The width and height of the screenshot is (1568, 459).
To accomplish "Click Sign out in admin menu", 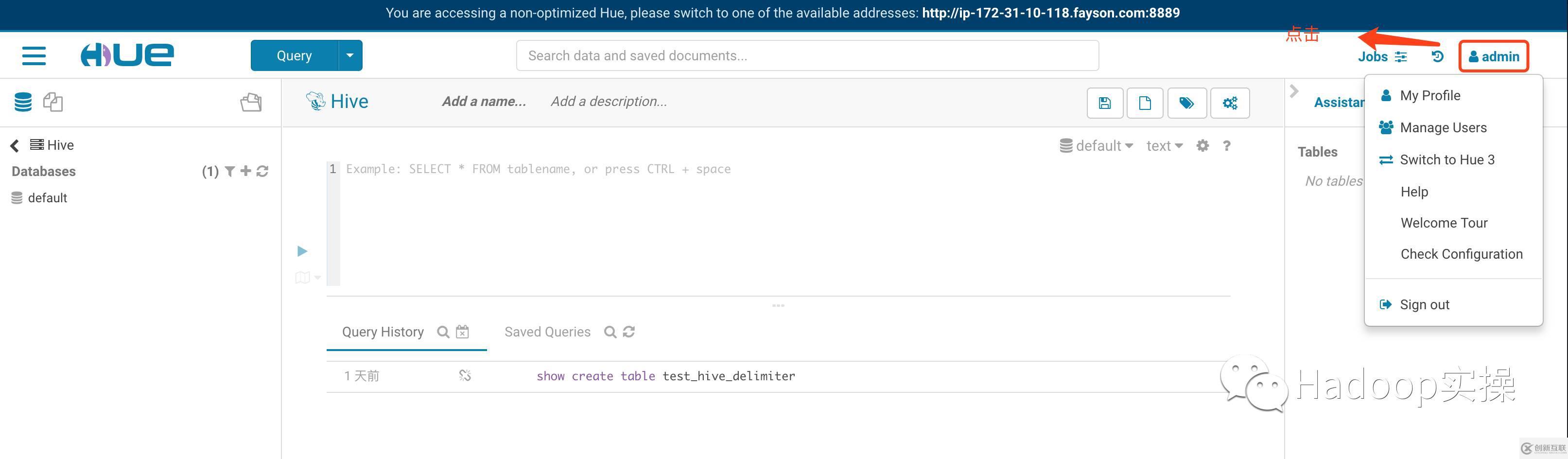I will (1424, 304).
